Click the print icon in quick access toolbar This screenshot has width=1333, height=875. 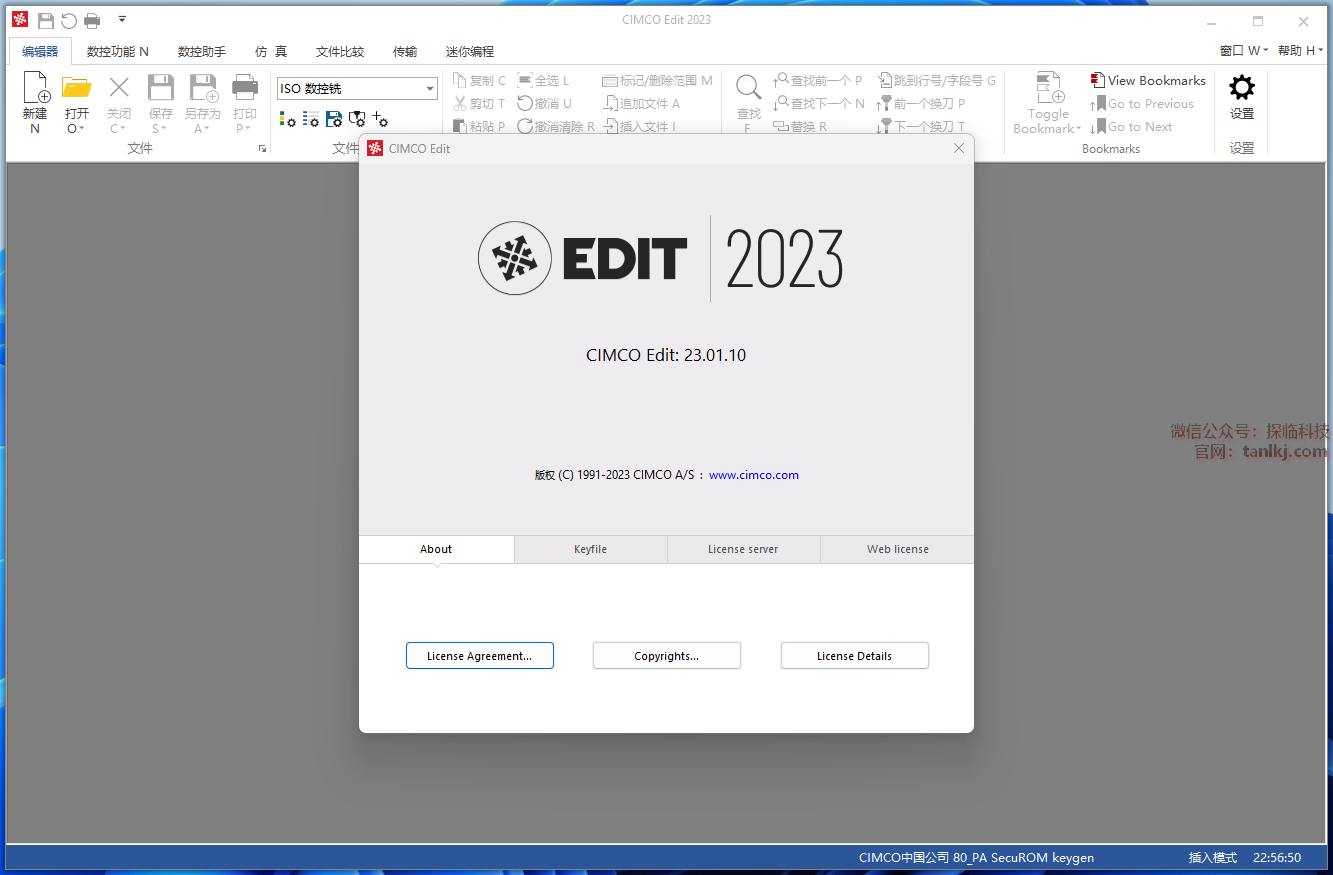pyautogui.click(x=92, y=20)
